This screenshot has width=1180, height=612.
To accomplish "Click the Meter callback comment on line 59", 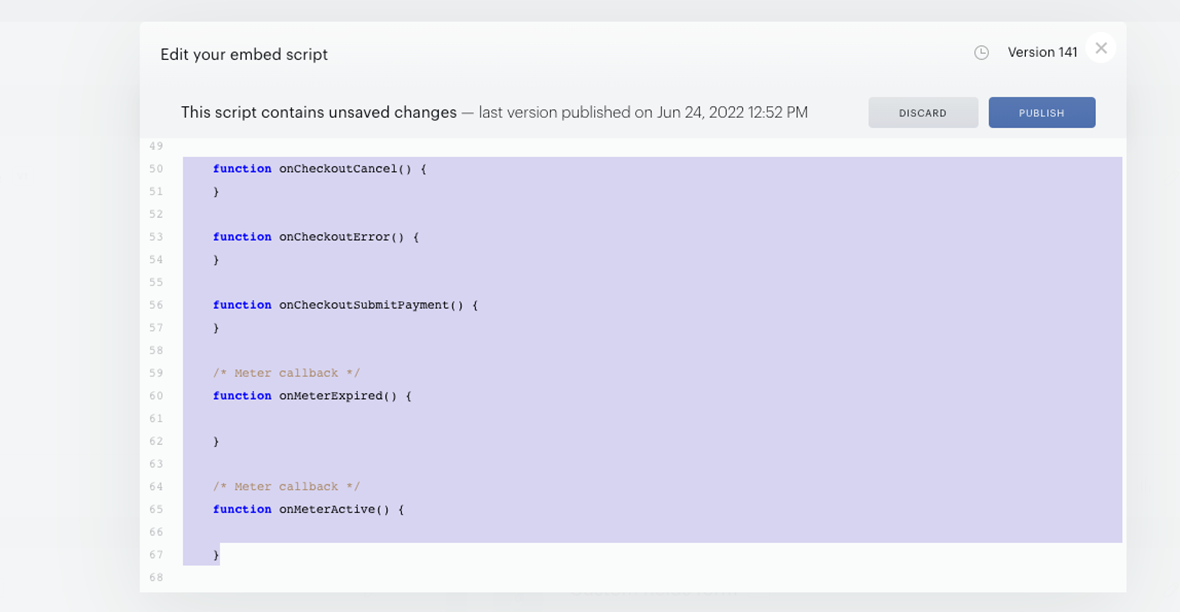I will [286, 373].
